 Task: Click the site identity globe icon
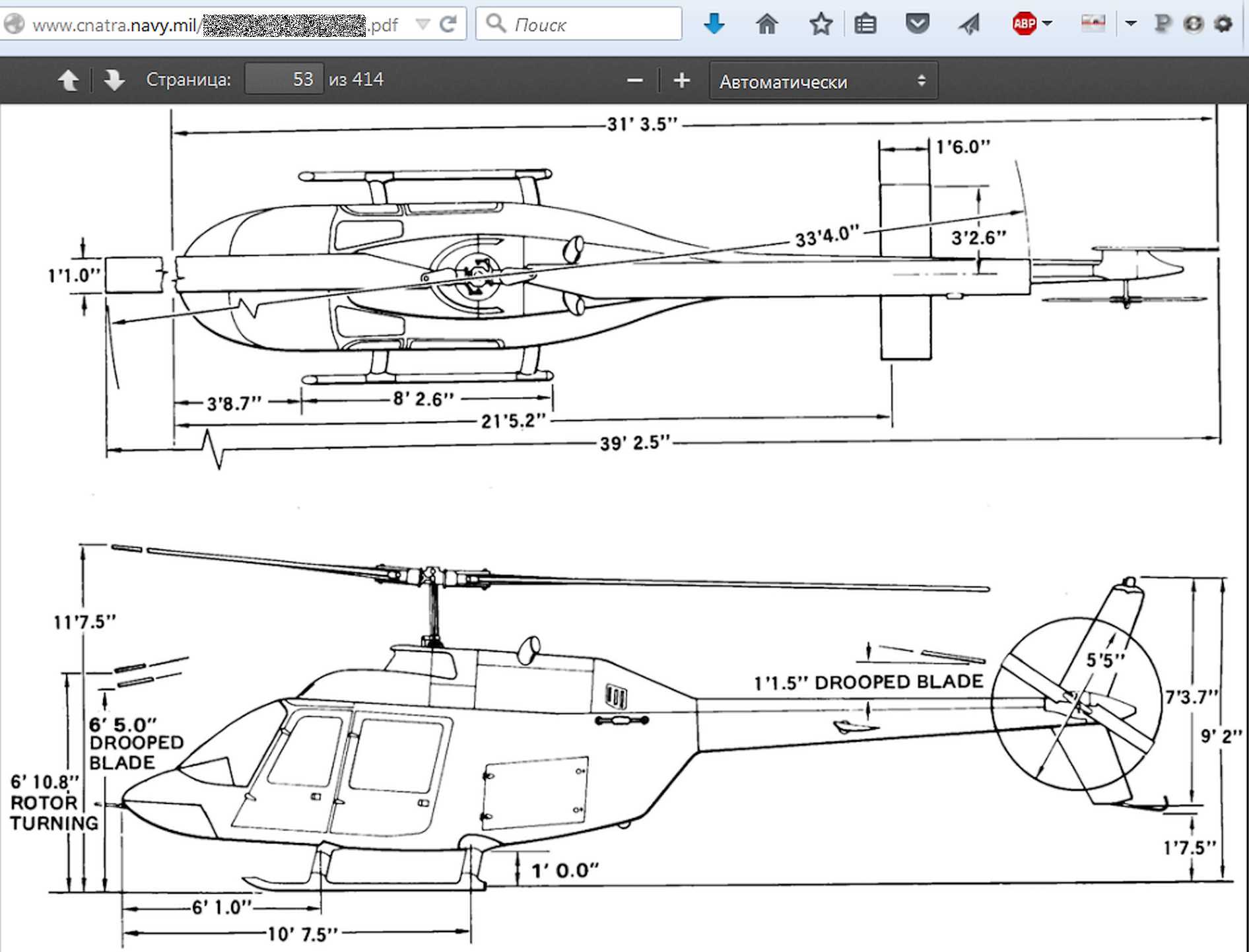14,24
